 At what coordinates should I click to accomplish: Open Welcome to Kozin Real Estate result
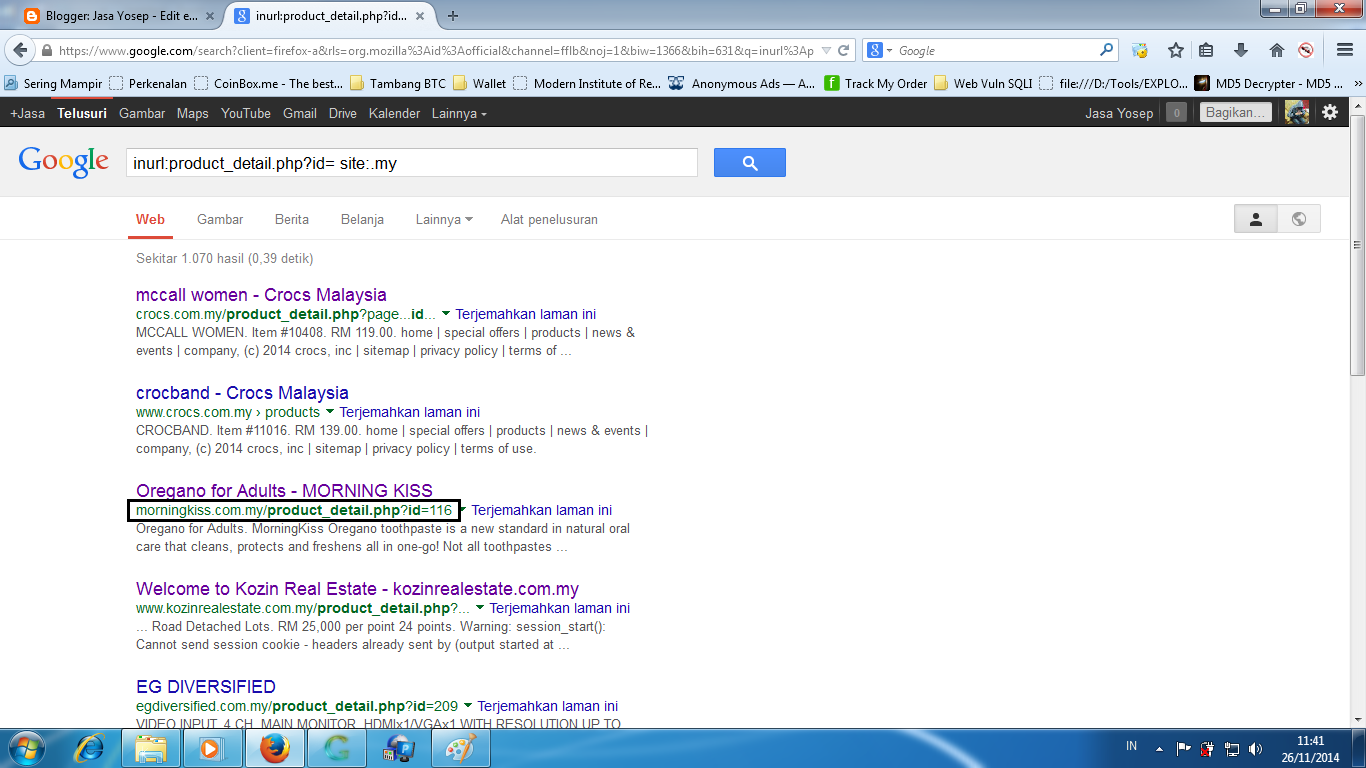click(357, 589)
